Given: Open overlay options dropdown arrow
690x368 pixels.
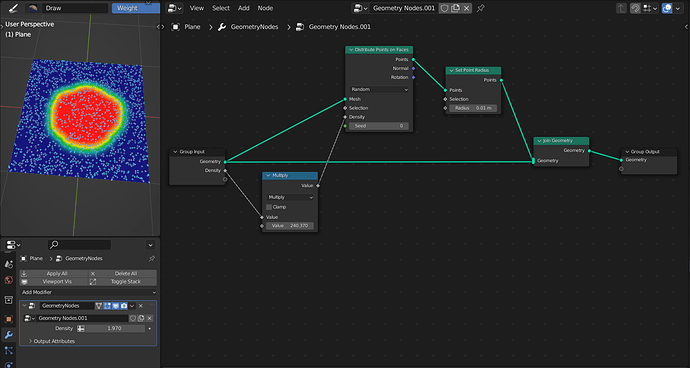Looking at the screenshot, I should pyautogui.click(x=677, y=8).
